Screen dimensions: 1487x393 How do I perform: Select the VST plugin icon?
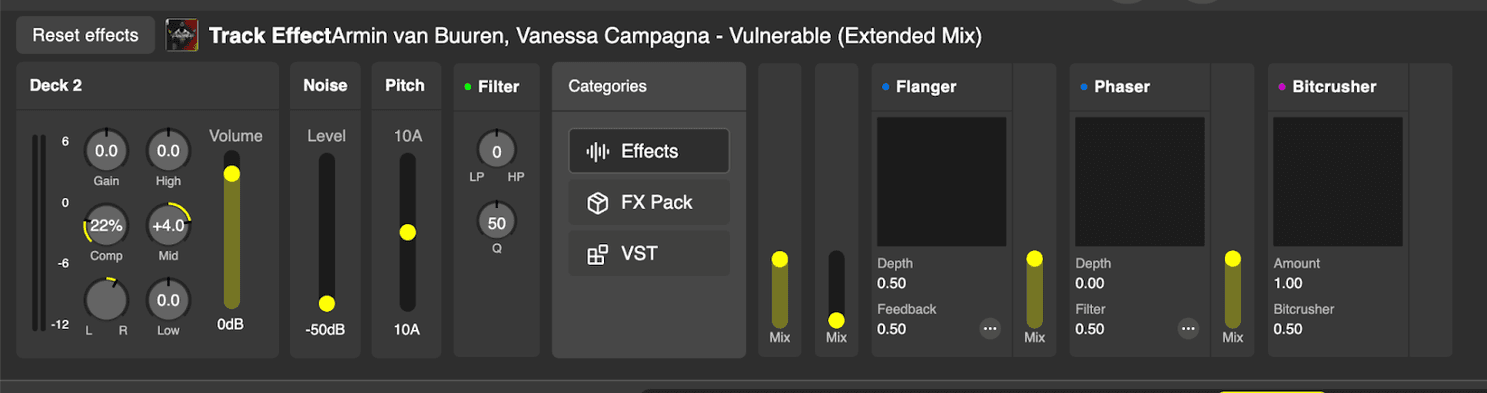pos(597,254)
